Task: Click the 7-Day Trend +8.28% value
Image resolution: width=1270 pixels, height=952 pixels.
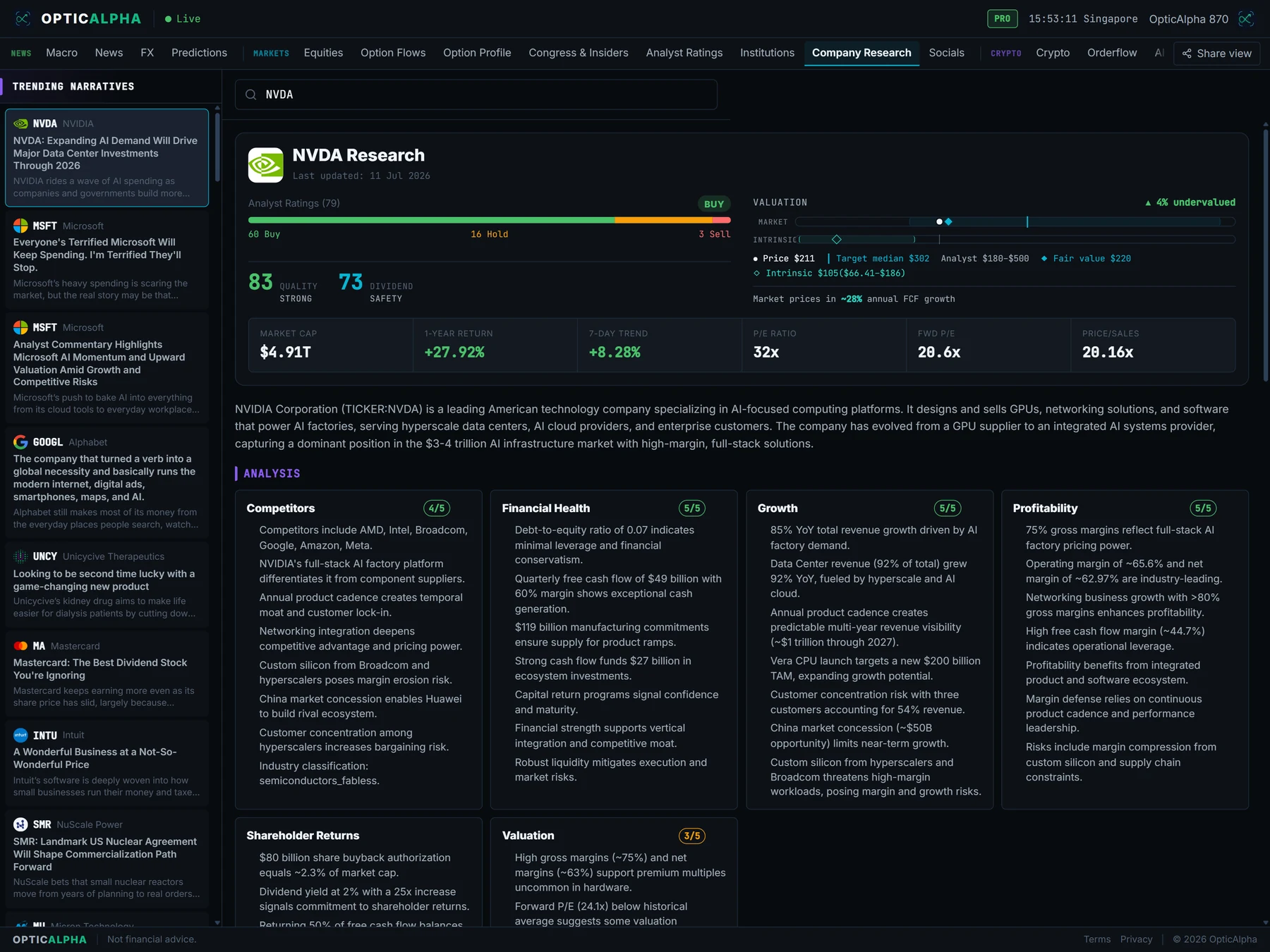Action: coord(615,352)
